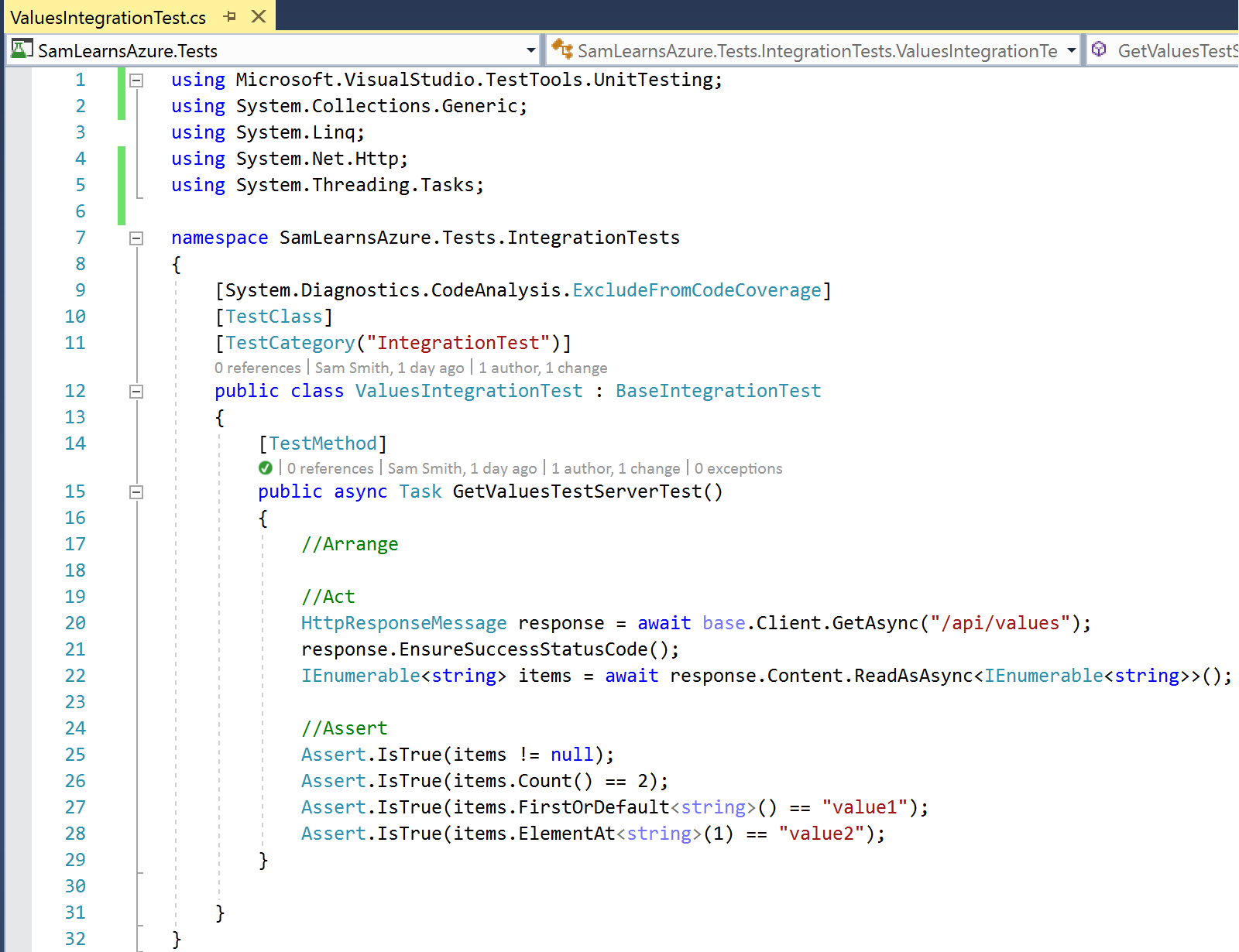The image size is (1239, 952).
Task: Open '1 author, 1 change' CodeLens above method
Action: click(616, 468)
